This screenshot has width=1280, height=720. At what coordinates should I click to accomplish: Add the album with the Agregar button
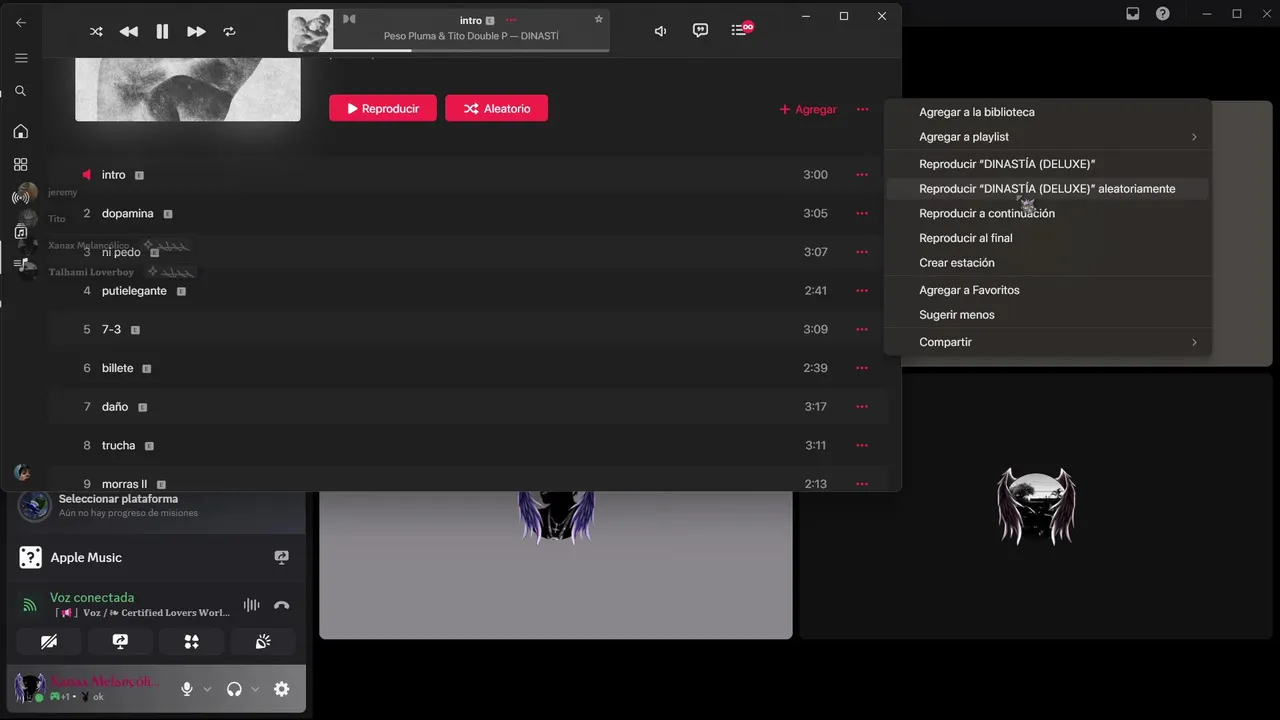(x=808, y=109)
